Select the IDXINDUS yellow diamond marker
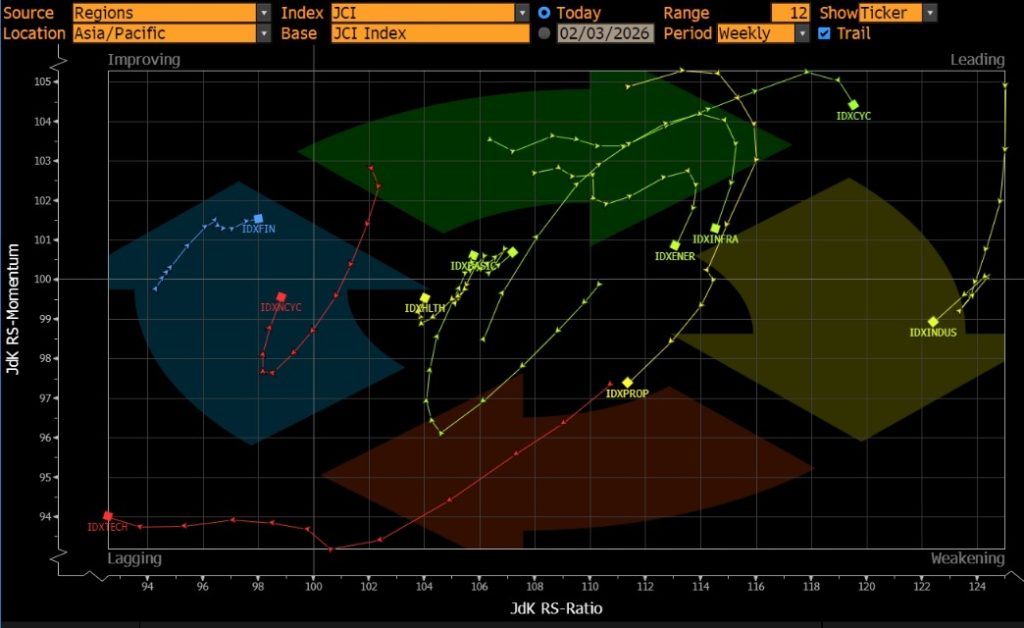Image resolution: width=1024 pixels, height=628 pixels. tap(933, 322)
